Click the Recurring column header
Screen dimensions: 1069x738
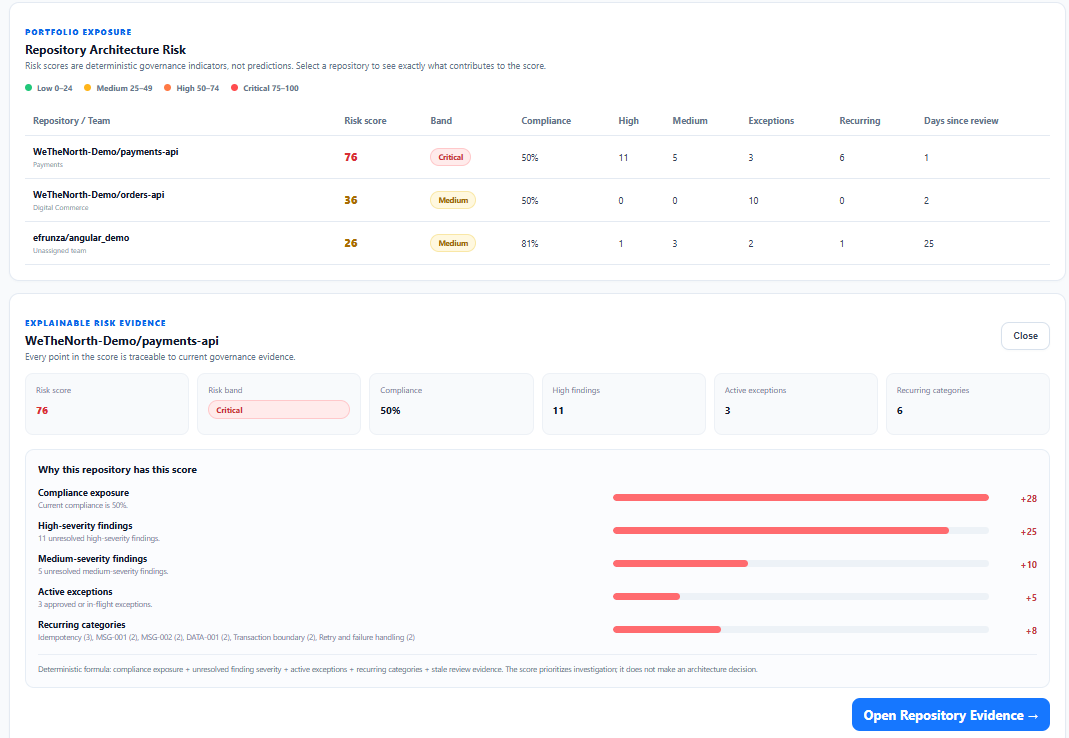click(x=860, y=121)
